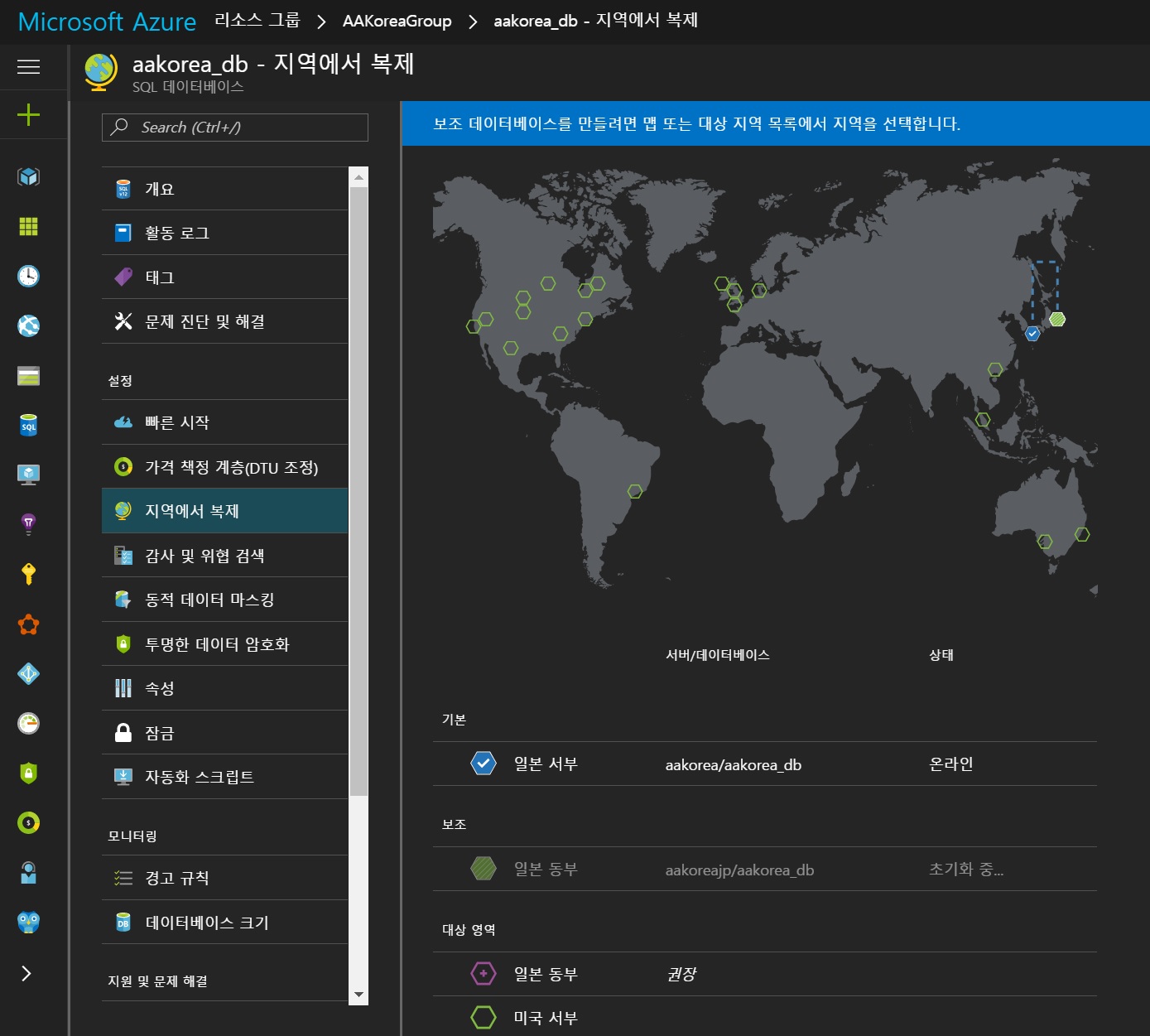The height and width of the screenshot is (1036, 1150).
Task: Open the green circle Billing sidebar icon
Action: coord(28,822)
